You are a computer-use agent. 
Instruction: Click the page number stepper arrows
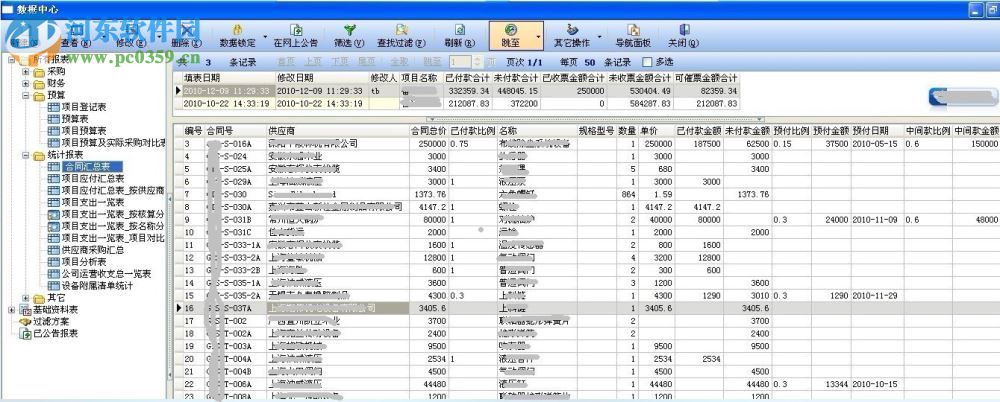[477, 62]
